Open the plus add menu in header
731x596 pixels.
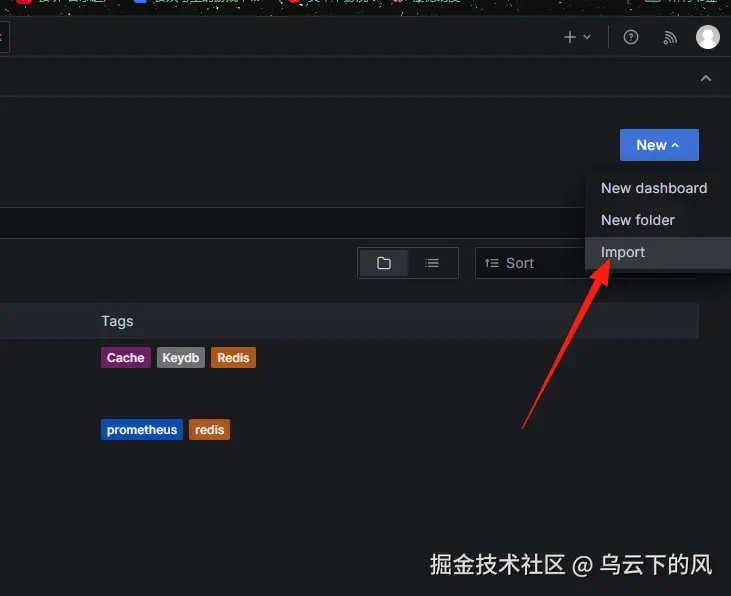[x=577, y=37]
